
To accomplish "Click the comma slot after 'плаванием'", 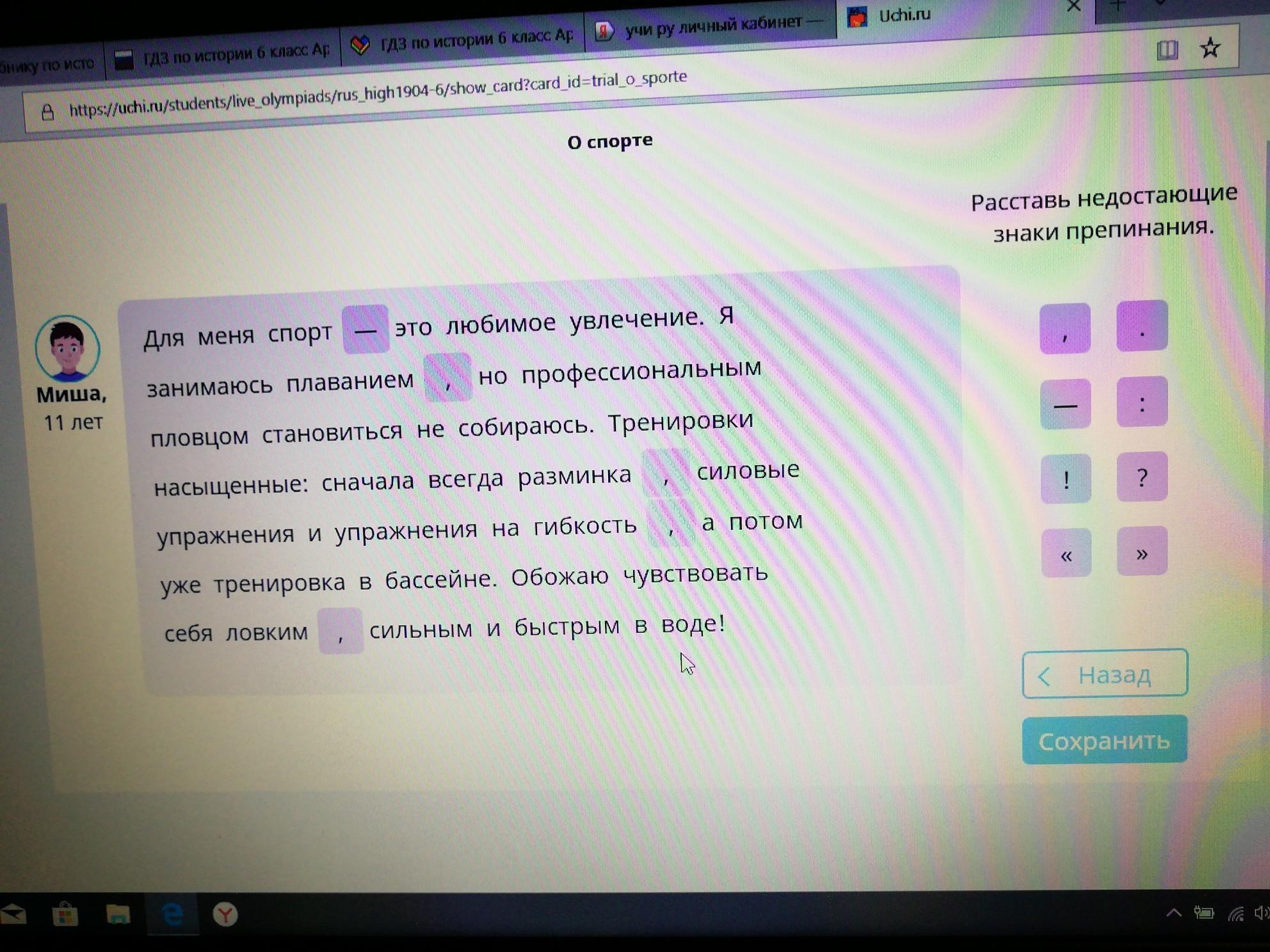I will click(448, 378).
